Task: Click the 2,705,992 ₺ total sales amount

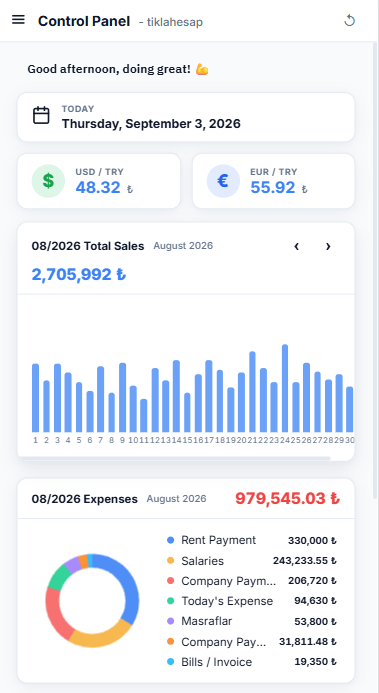Action: (x=79, y=274)
